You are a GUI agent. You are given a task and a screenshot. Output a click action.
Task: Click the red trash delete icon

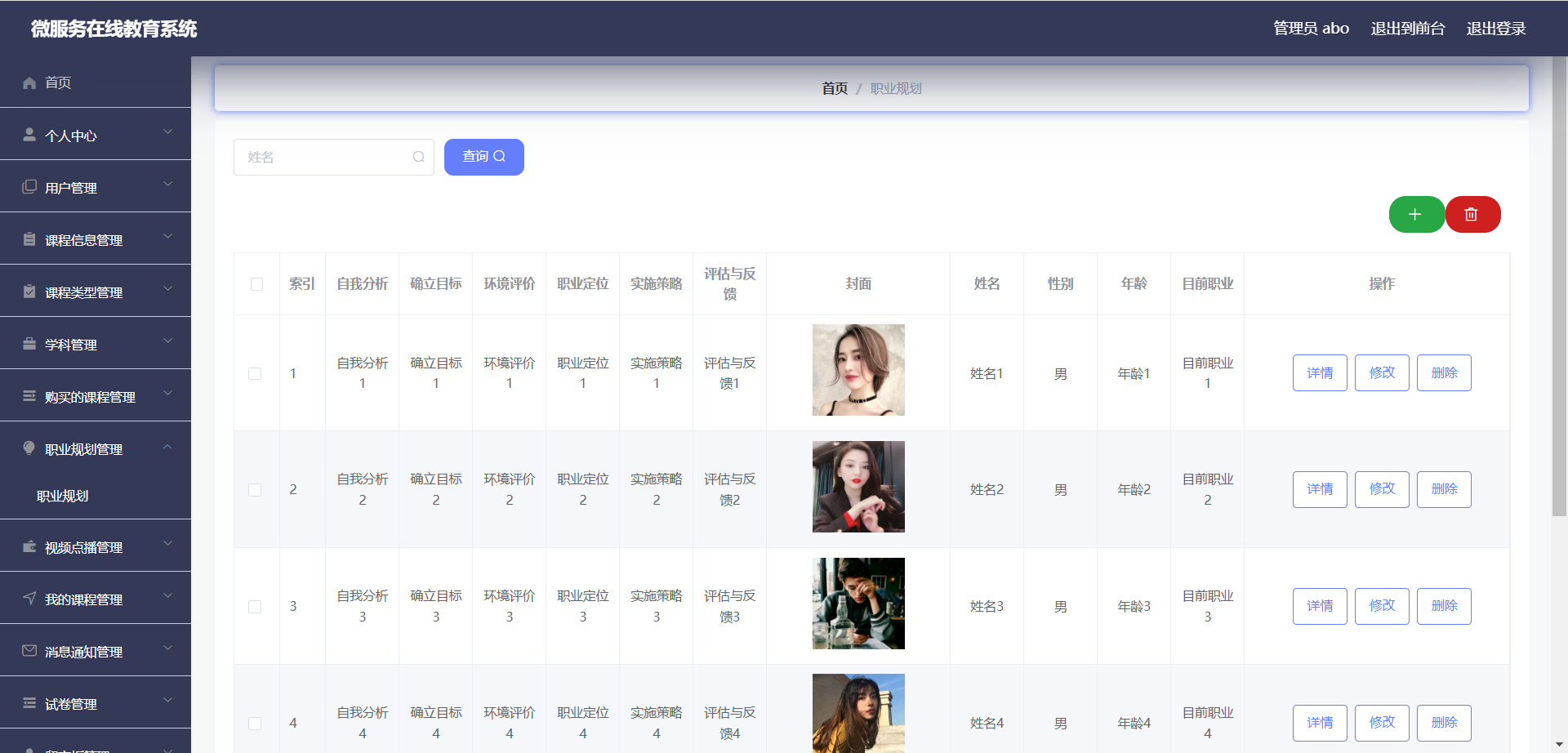1472,214
